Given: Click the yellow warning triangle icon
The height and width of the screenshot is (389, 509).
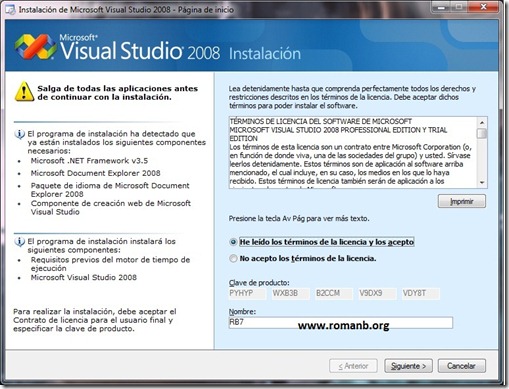Looking at the screenshot, I should click(x=24, y=91).
